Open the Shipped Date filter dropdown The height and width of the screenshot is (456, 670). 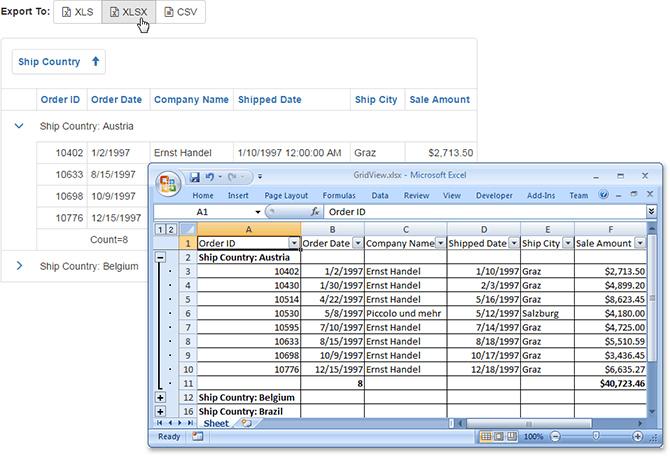pos(514,243)
